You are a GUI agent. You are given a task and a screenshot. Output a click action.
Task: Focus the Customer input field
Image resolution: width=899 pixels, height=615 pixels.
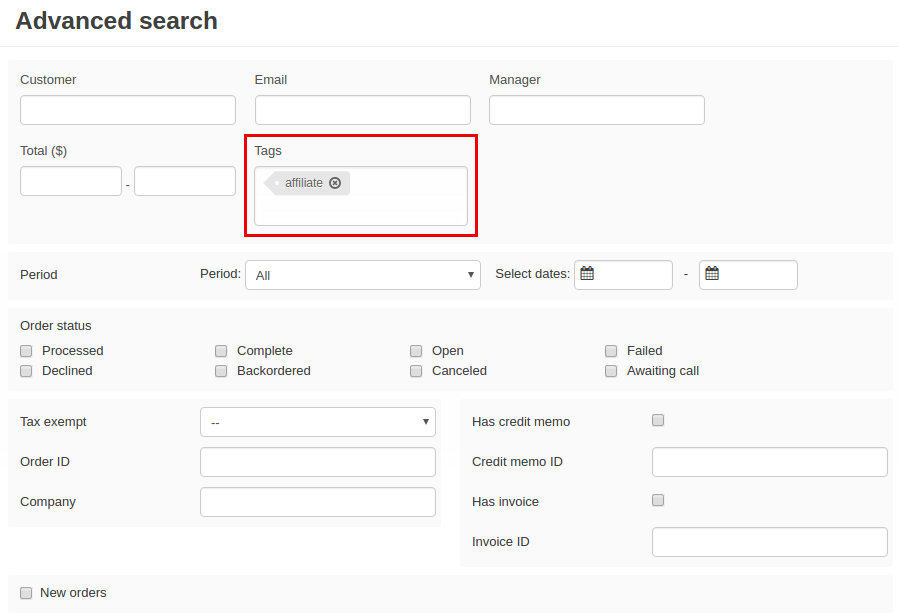128,110
